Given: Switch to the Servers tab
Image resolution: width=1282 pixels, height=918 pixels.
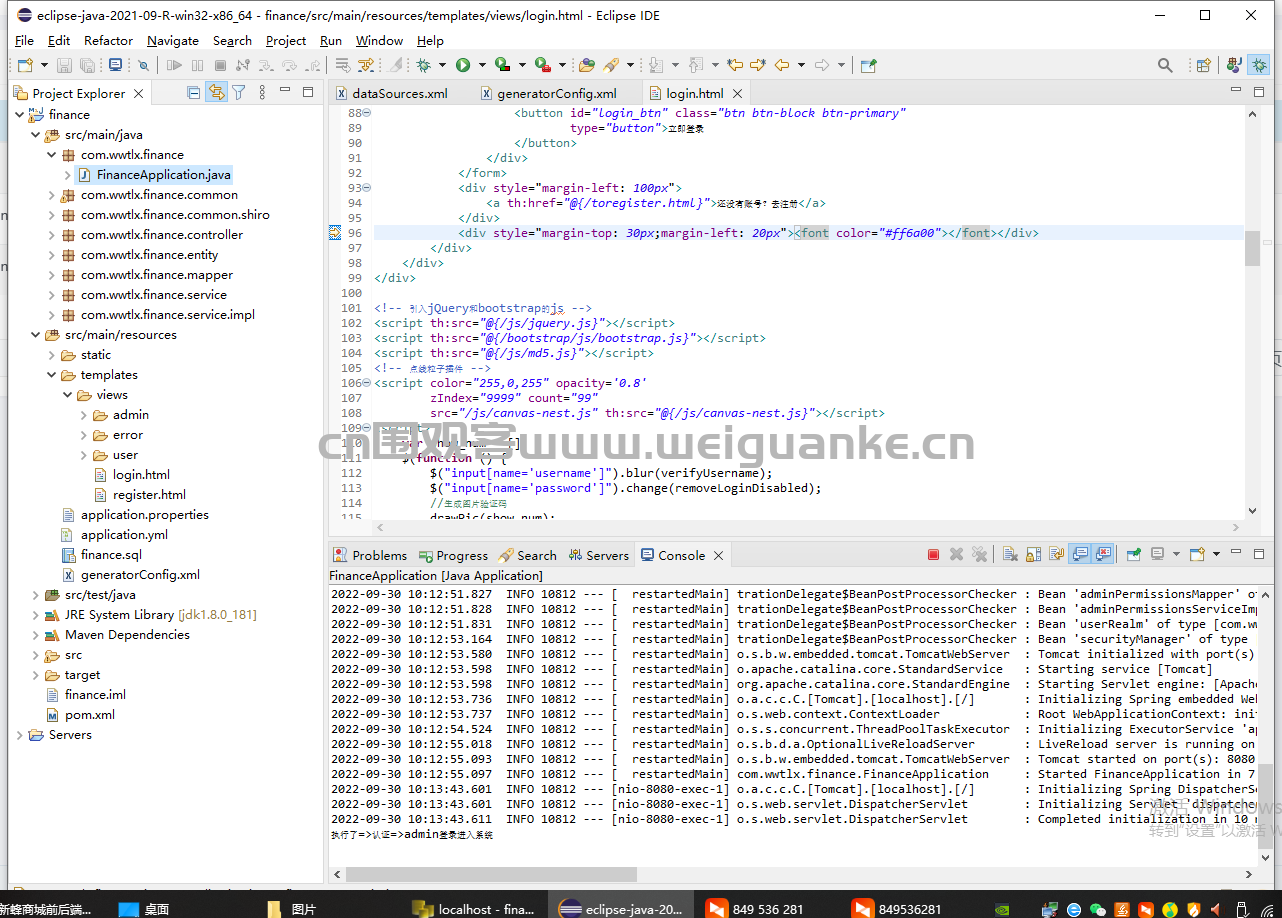Looking at the screenshot, I should pos(598,555).
